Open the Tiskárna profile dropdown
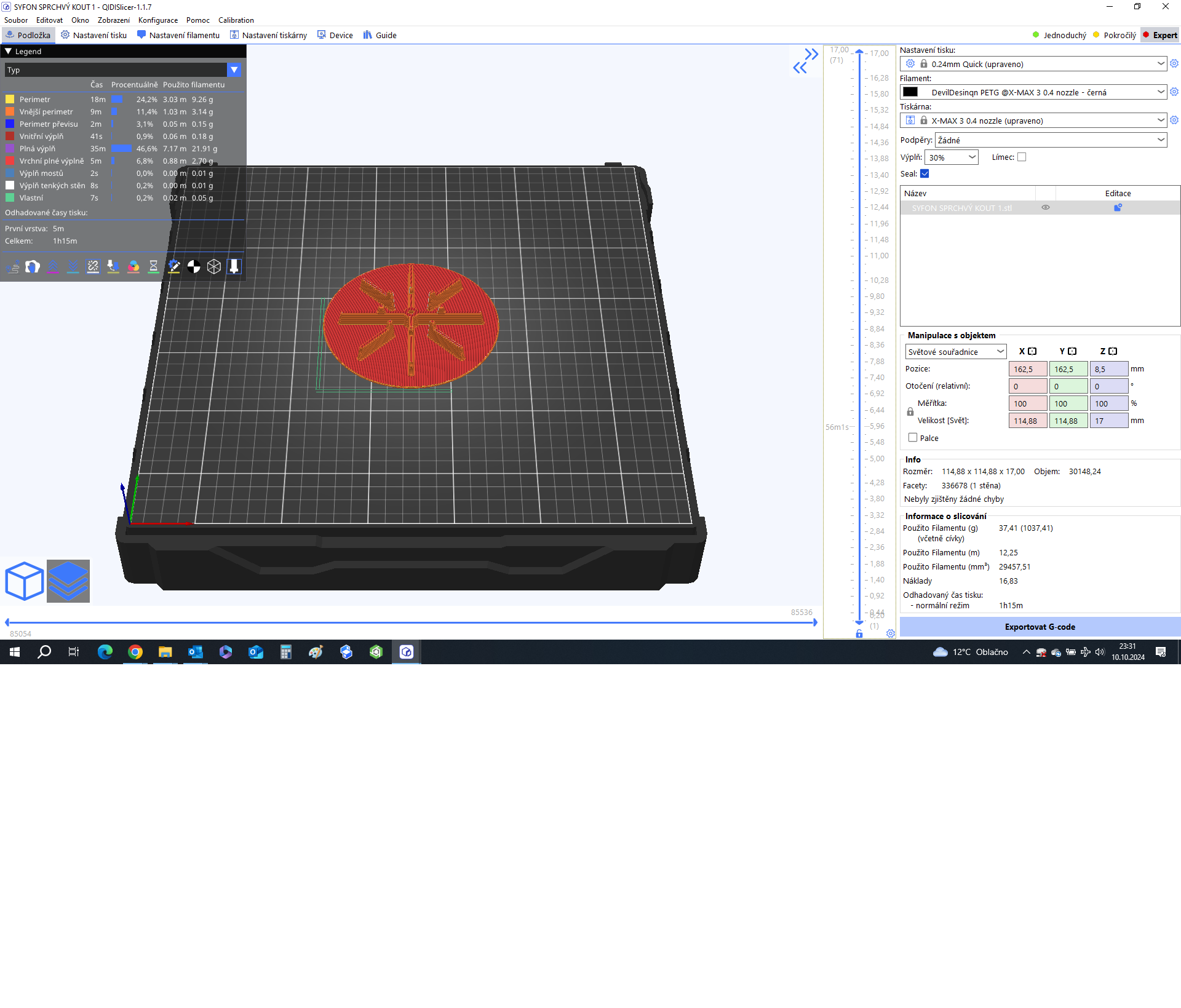1181x1008 pixels. point(1033,121)
